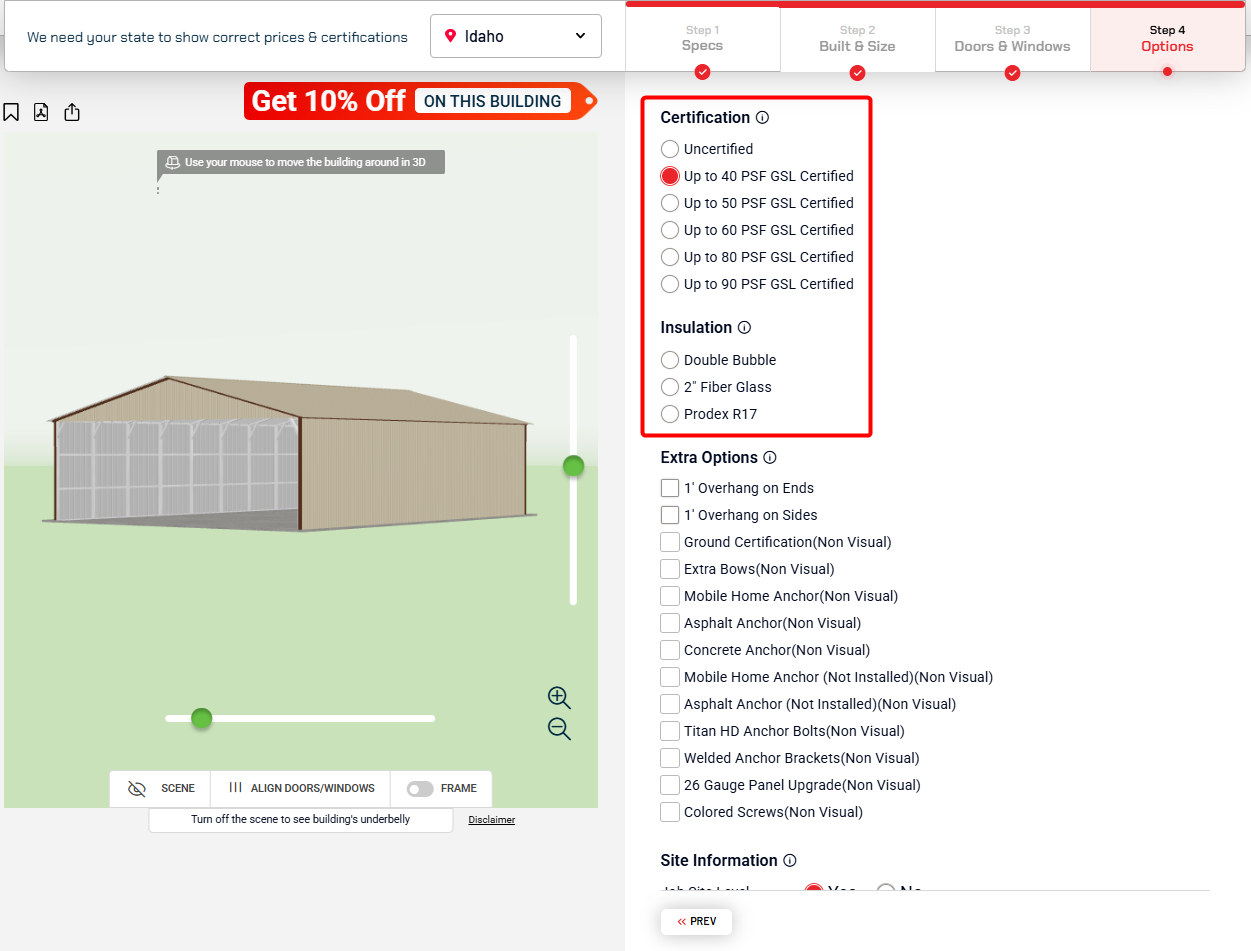Check Concrete Anchor option

[670, 650]
